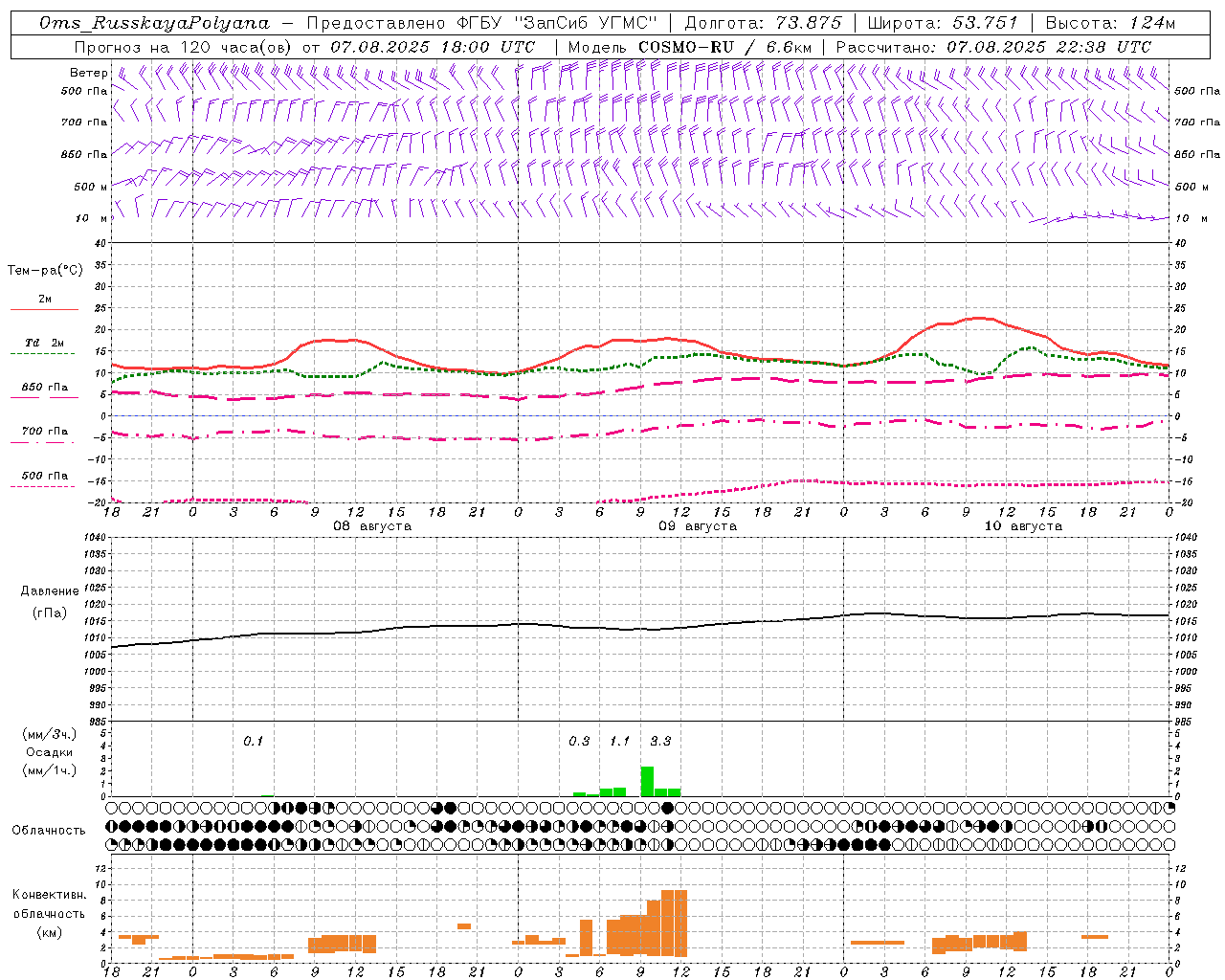Click the Тем-ра(°C) temperature panel label
The width and height of the screenshot is (1225, 980).
click(x=45, y=271)
